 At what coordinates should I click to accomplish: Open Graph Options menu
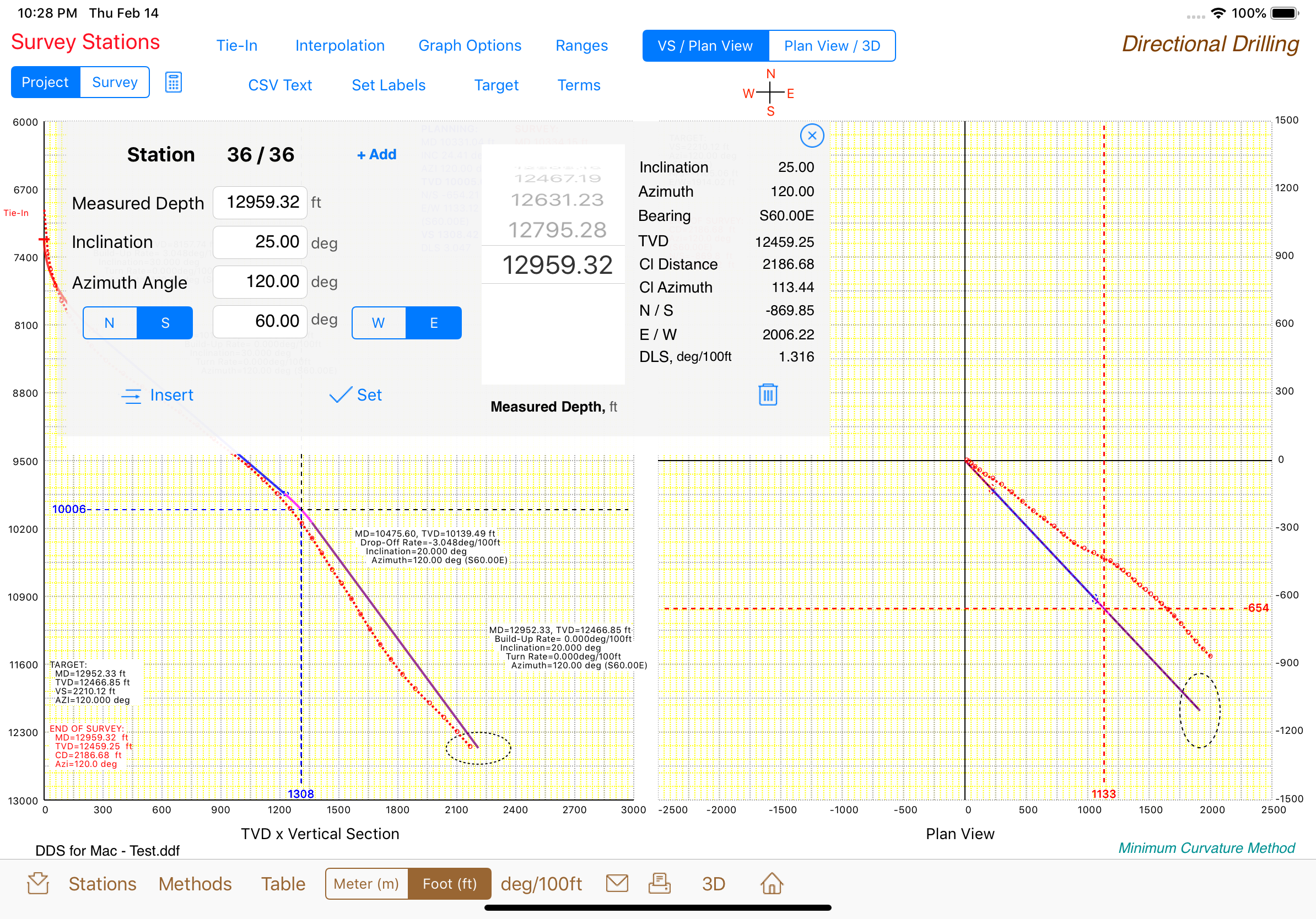(x=470, y=46)
